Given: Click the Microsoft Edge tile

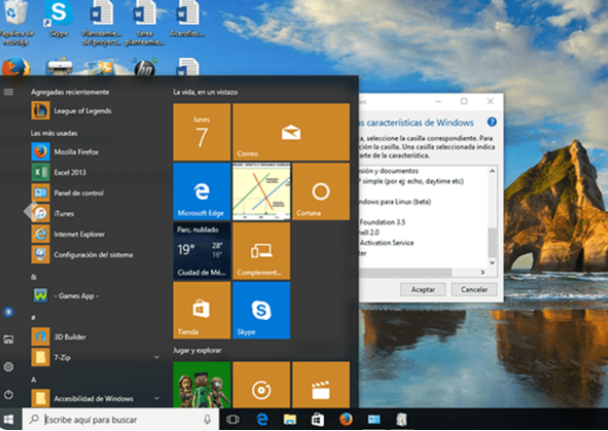Looking at the screenshot, I should [201, 191].
